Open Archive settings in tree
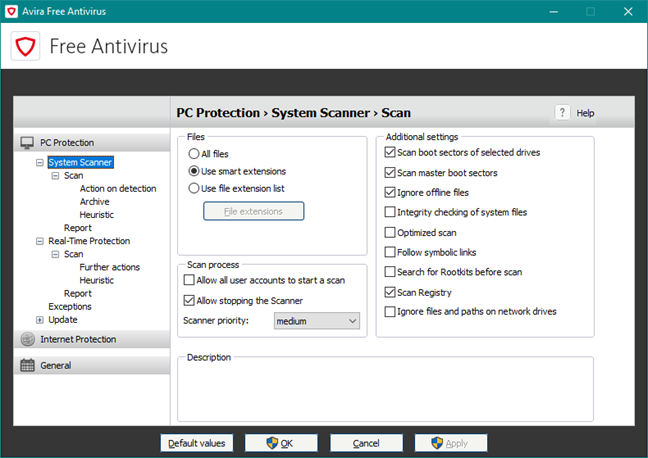Viewport: 648px width, 458px height. click(94, 202)
